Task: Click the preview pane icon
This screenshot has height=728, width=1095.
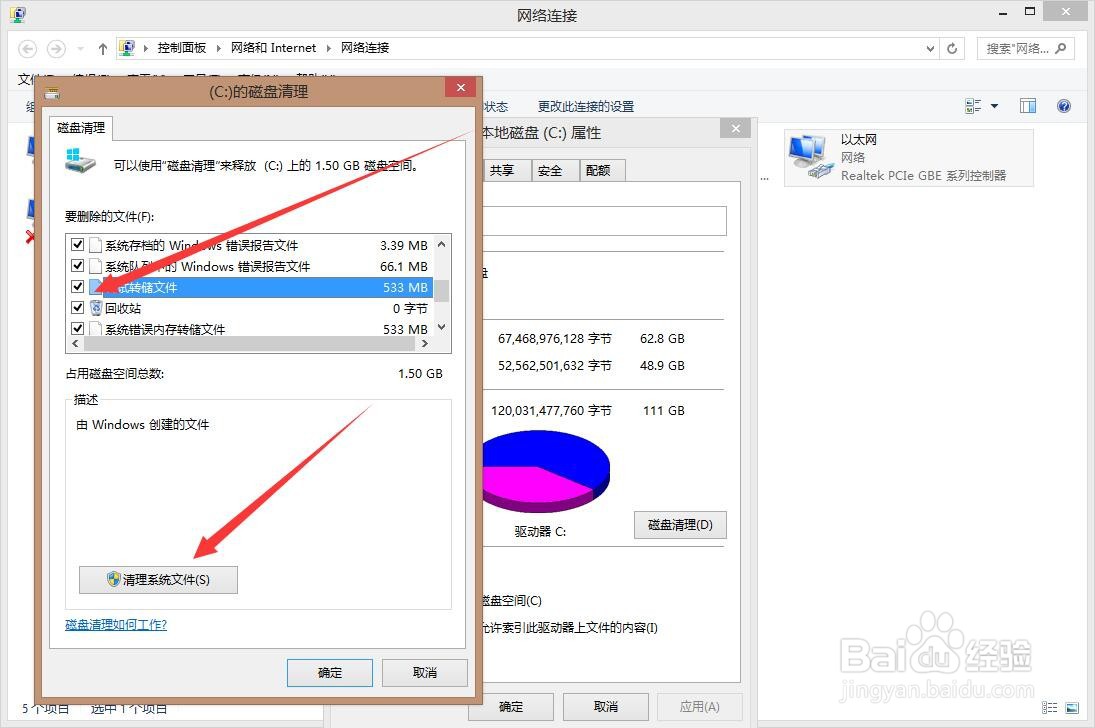Action: [1027, 105]
